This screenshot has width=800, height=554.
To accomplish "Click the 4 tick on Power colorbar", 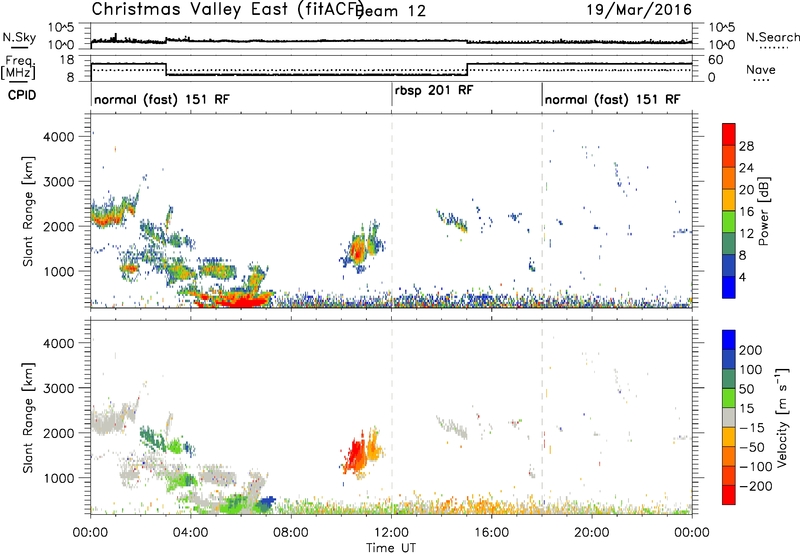I will tap(742, 277).
